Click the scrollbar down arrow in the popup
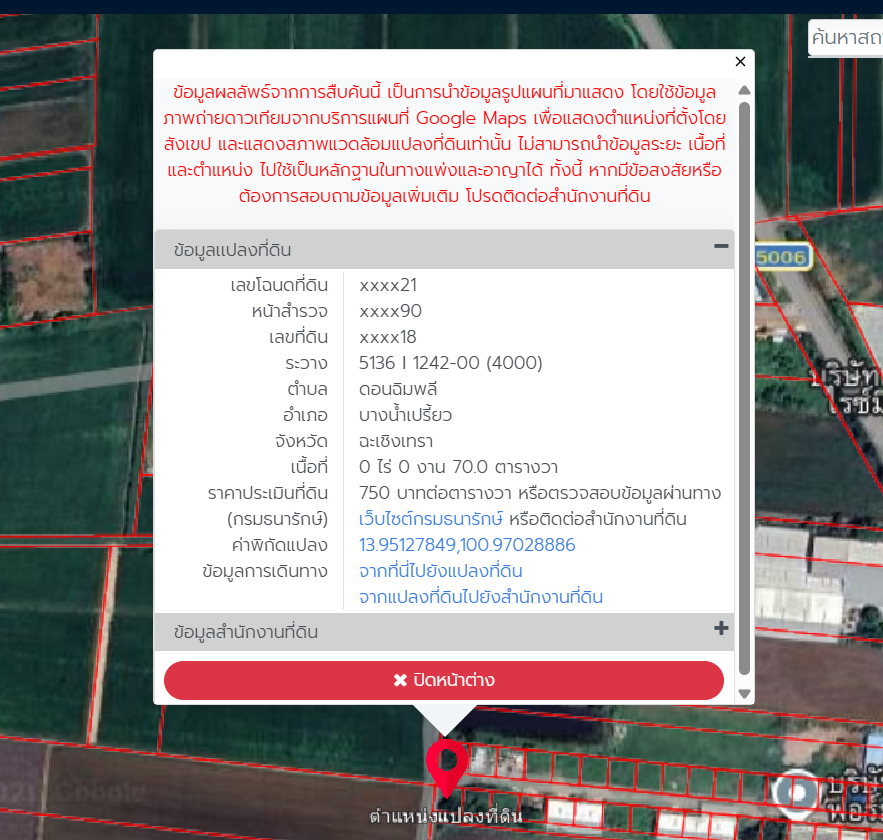Screen dimensions: 883x840 point(744,694)
